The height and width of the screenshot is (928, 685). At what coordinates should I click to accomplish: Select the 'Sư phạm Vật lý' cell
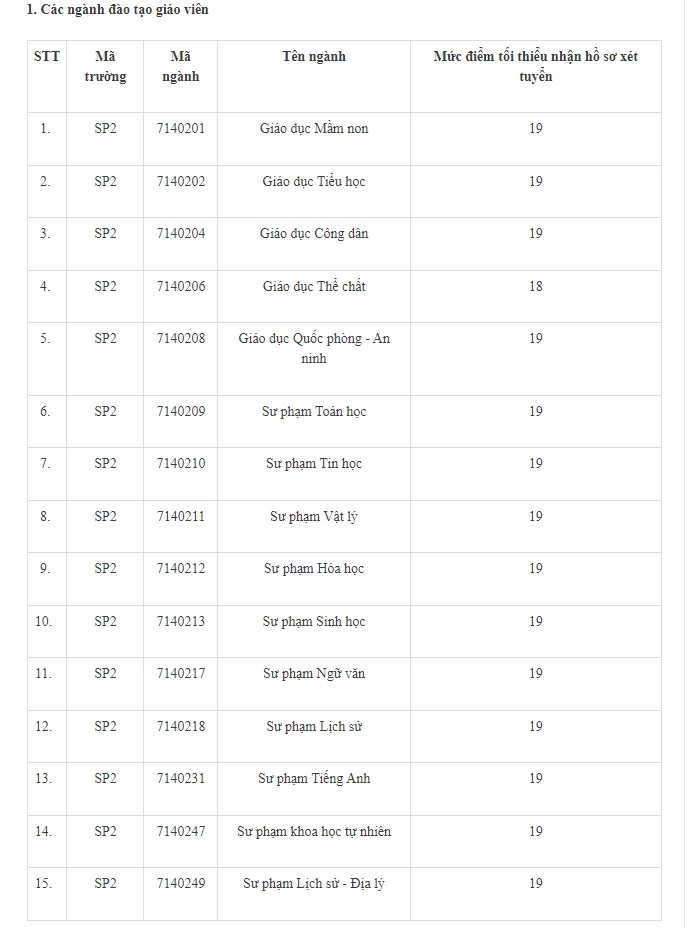click(313, 517)
